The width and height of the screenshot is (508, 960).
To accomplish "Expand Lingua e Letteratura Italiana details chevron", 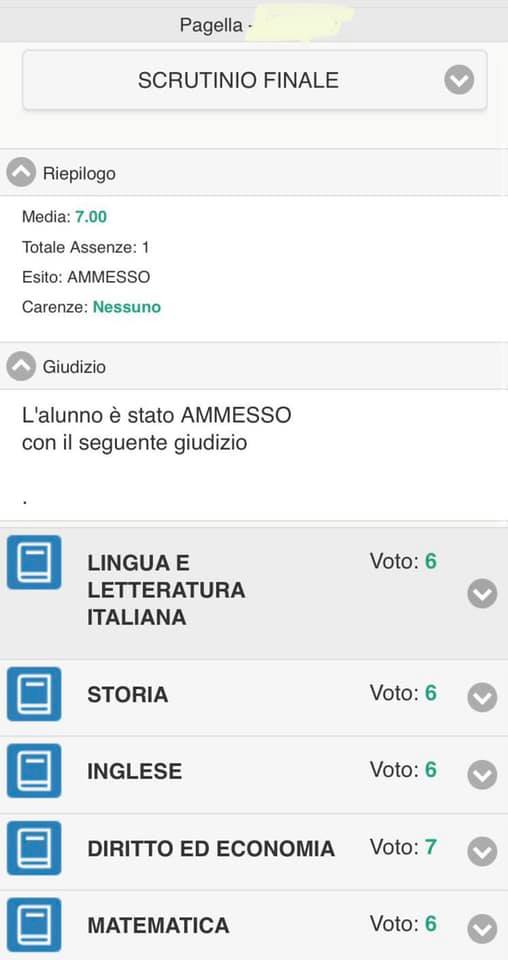I will tap(482, 593).
